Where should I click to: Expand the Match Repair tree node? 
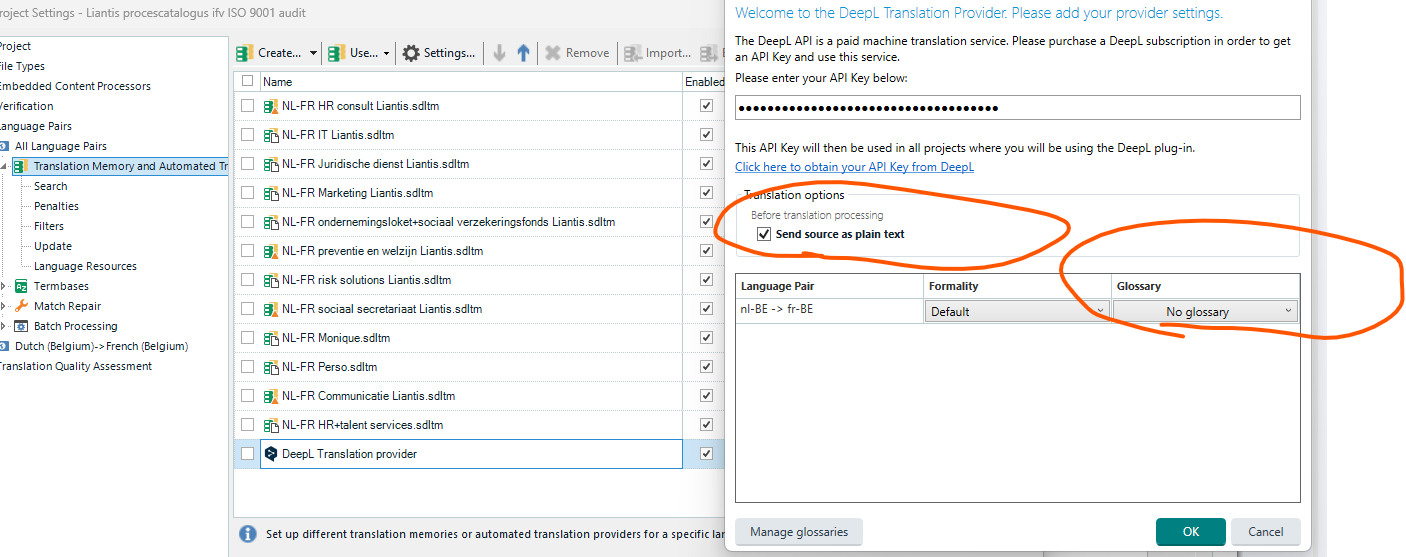pos(4,306)
